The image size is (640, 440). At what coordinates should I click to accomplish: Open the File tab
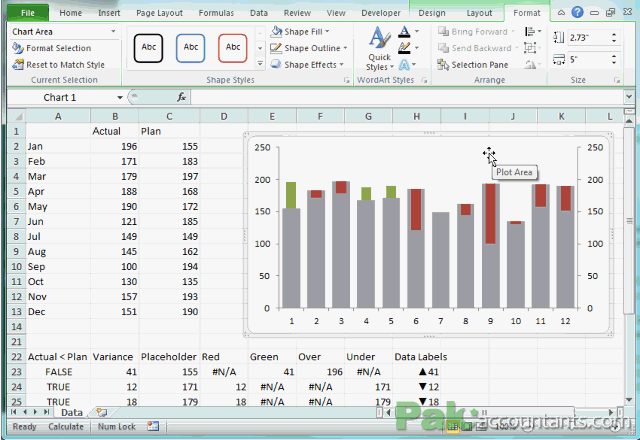pos(28,13)
